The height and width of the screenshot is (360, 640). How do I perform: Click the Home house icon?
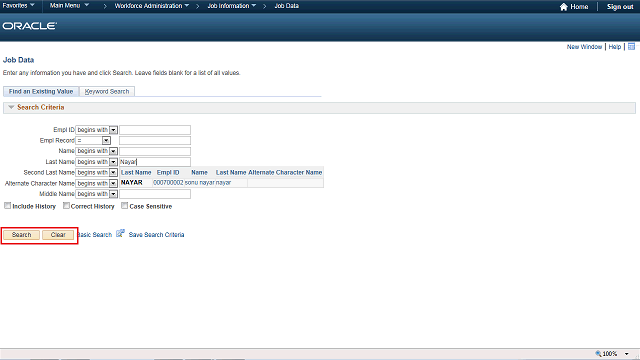pyautogui.click(x=564, y=7)
